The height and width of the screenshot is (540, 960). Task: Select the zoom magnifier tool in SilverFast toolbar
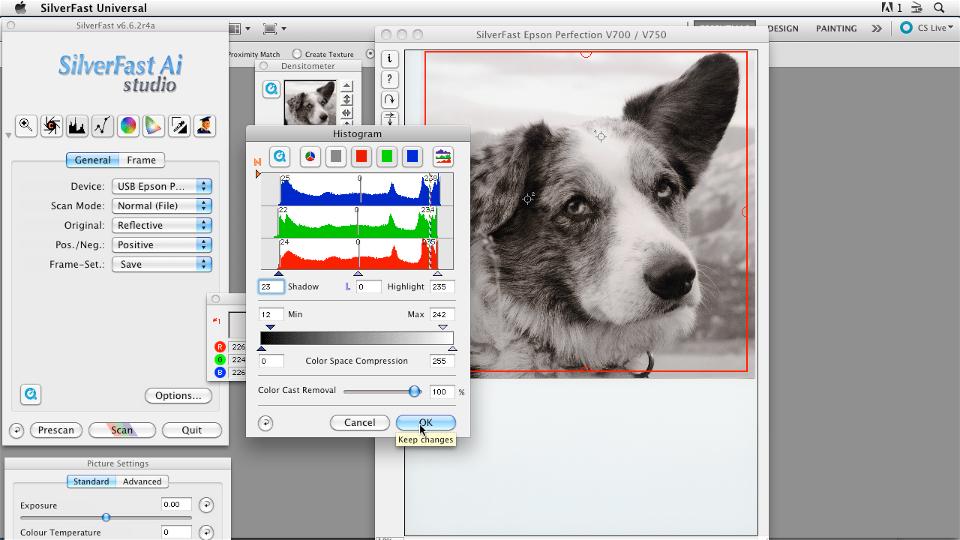[x=26, y=126]
